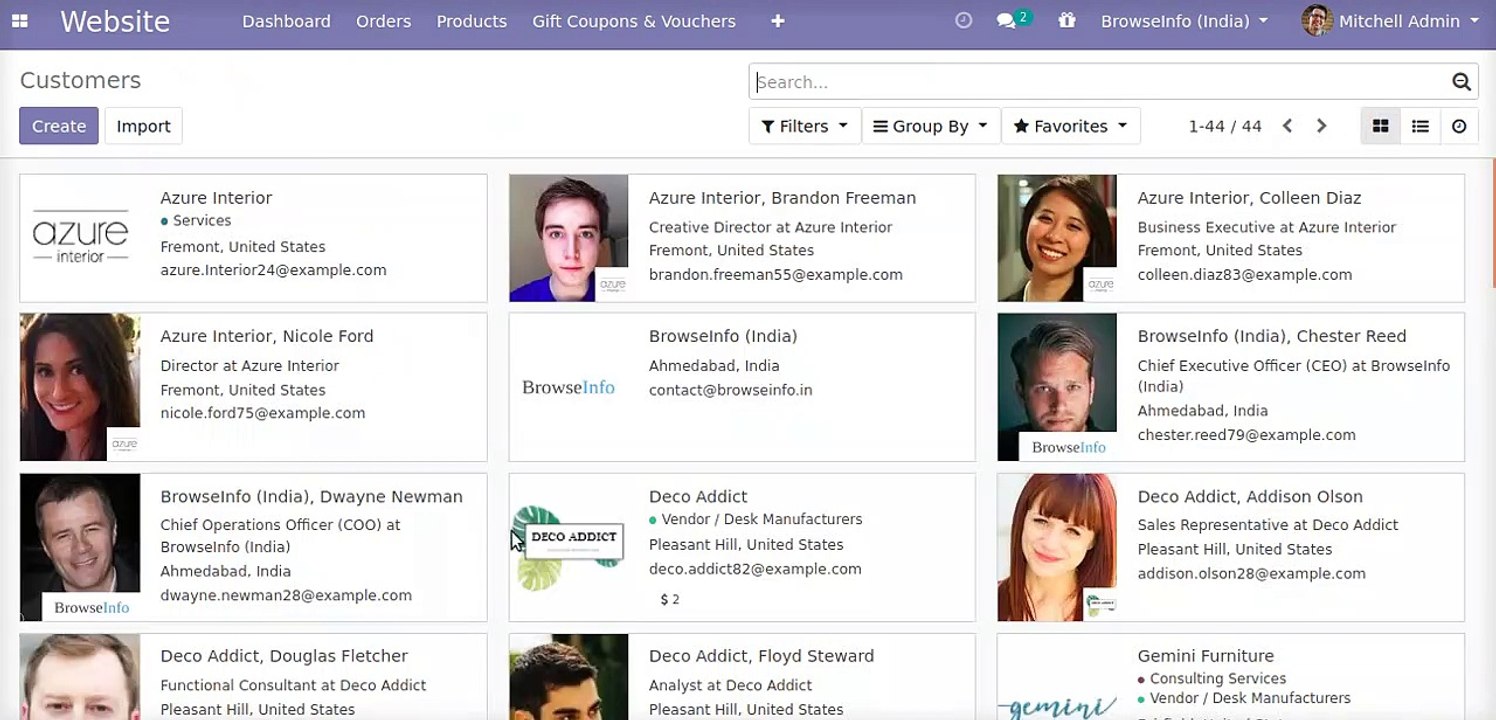Open Deco Addict, Floyd Steward title
The image size is (1496, 720).
tap(761, 656)
